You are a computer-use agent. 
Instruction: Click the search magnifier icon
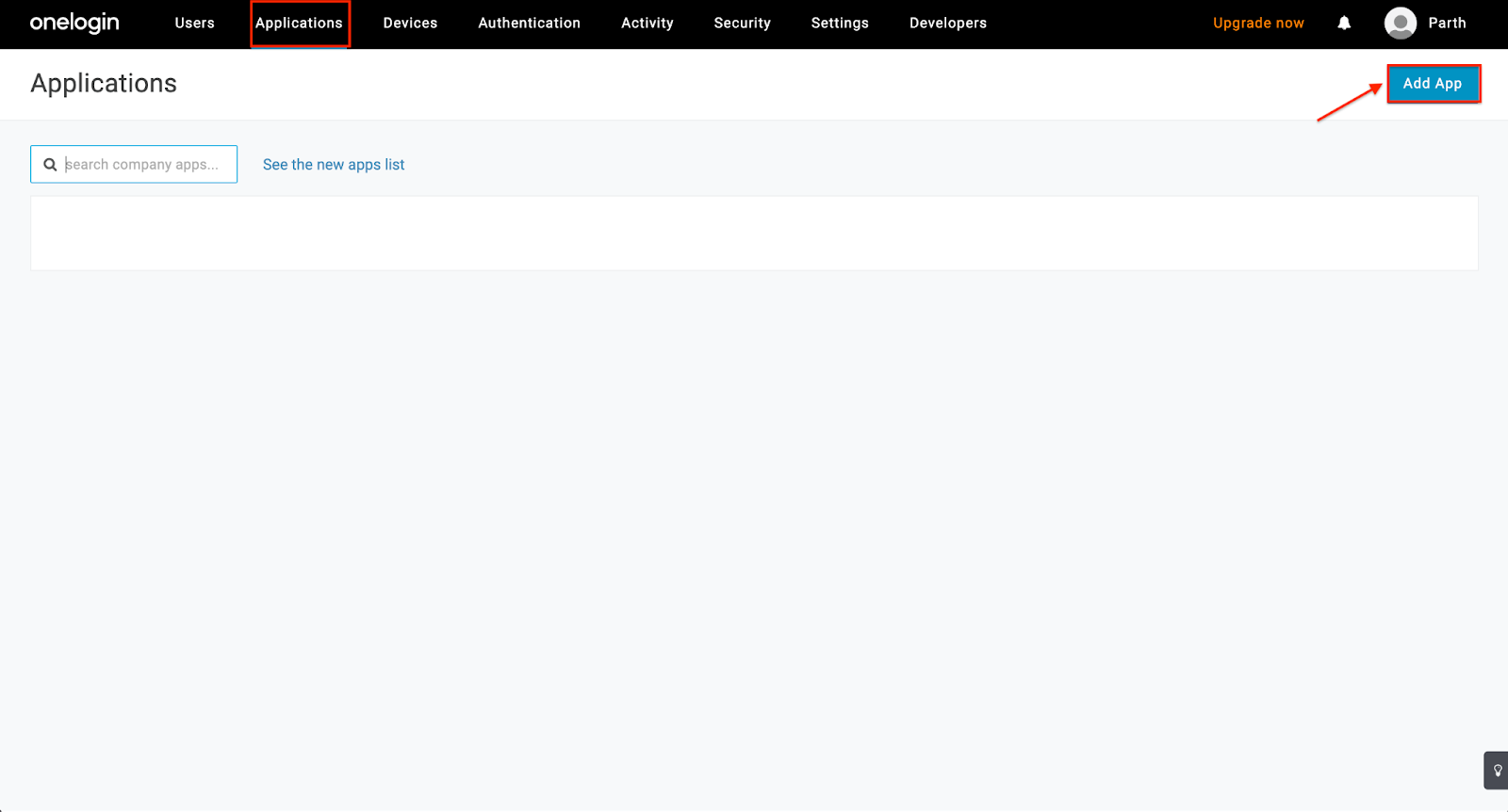point(50,165)
